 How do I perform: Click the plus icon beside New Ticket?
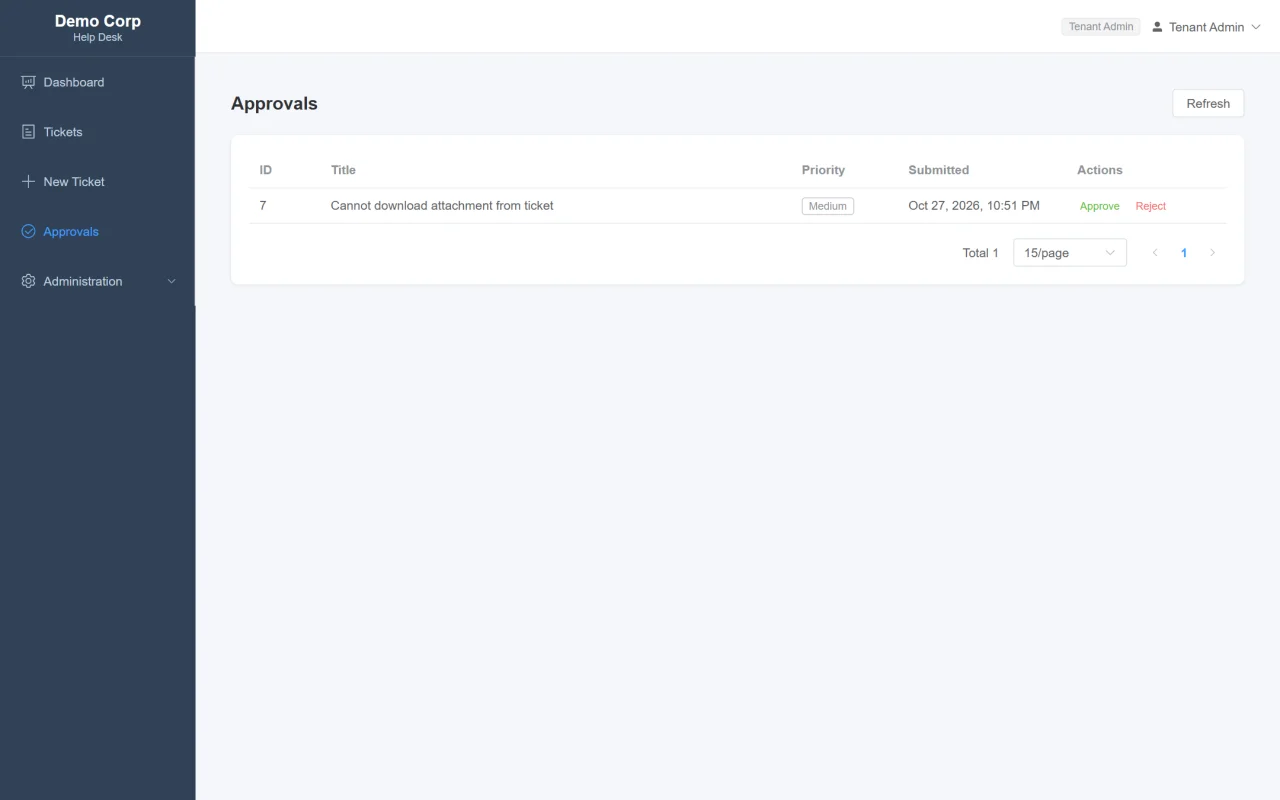tap(28, 182)
